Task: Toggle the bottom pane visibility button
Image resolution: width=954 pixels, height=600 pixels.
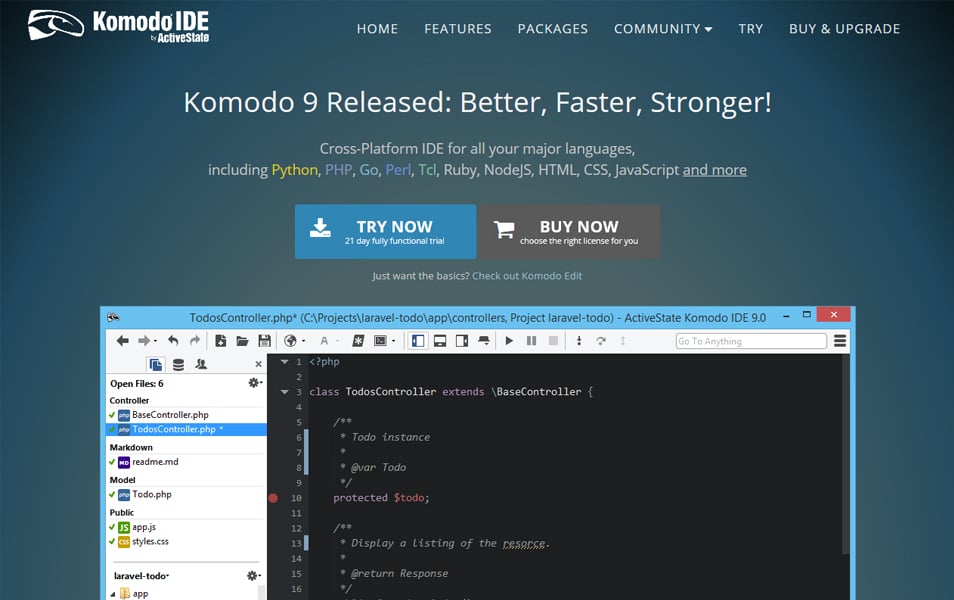Action: click(439, 341)
